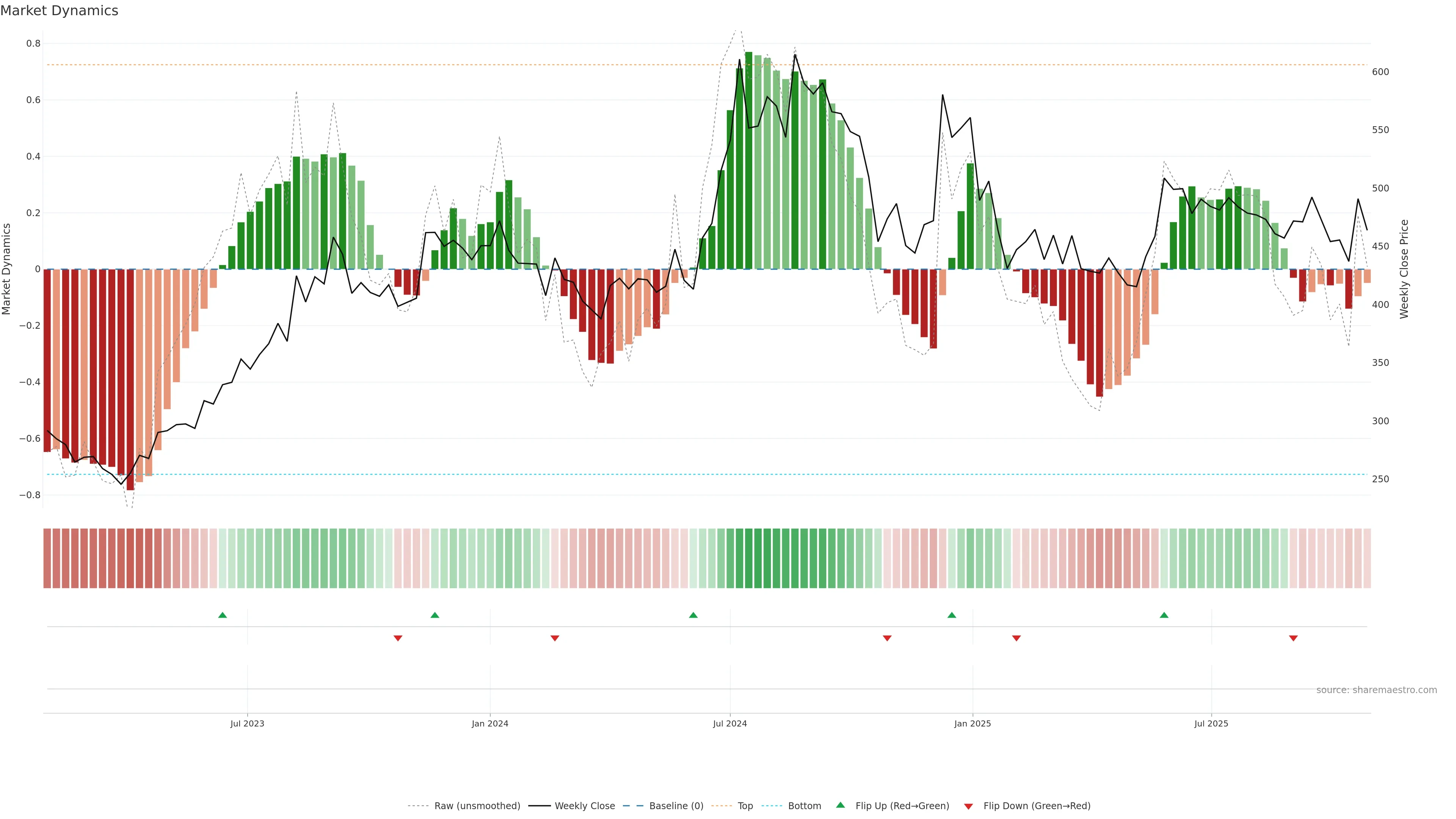
Task: Click the Jan 2025 x-axis label
Action: tap(972, 723)
